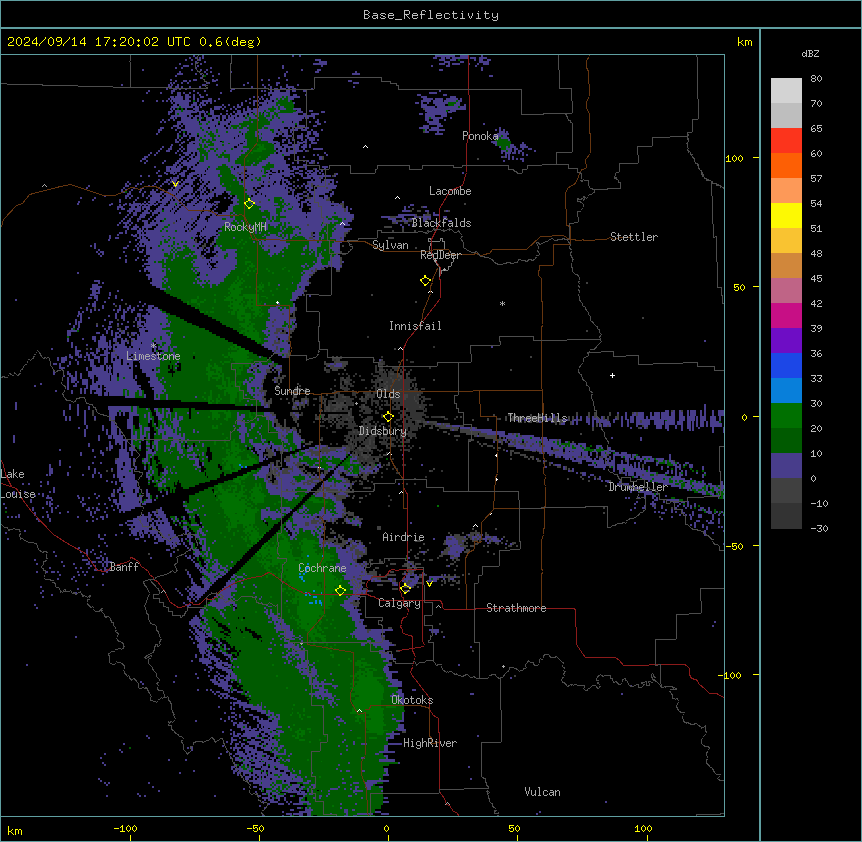The image size is (862, 842).
Task: Click the white asterisk marker east of Innisfail
Action: click(x=502, y=303)
